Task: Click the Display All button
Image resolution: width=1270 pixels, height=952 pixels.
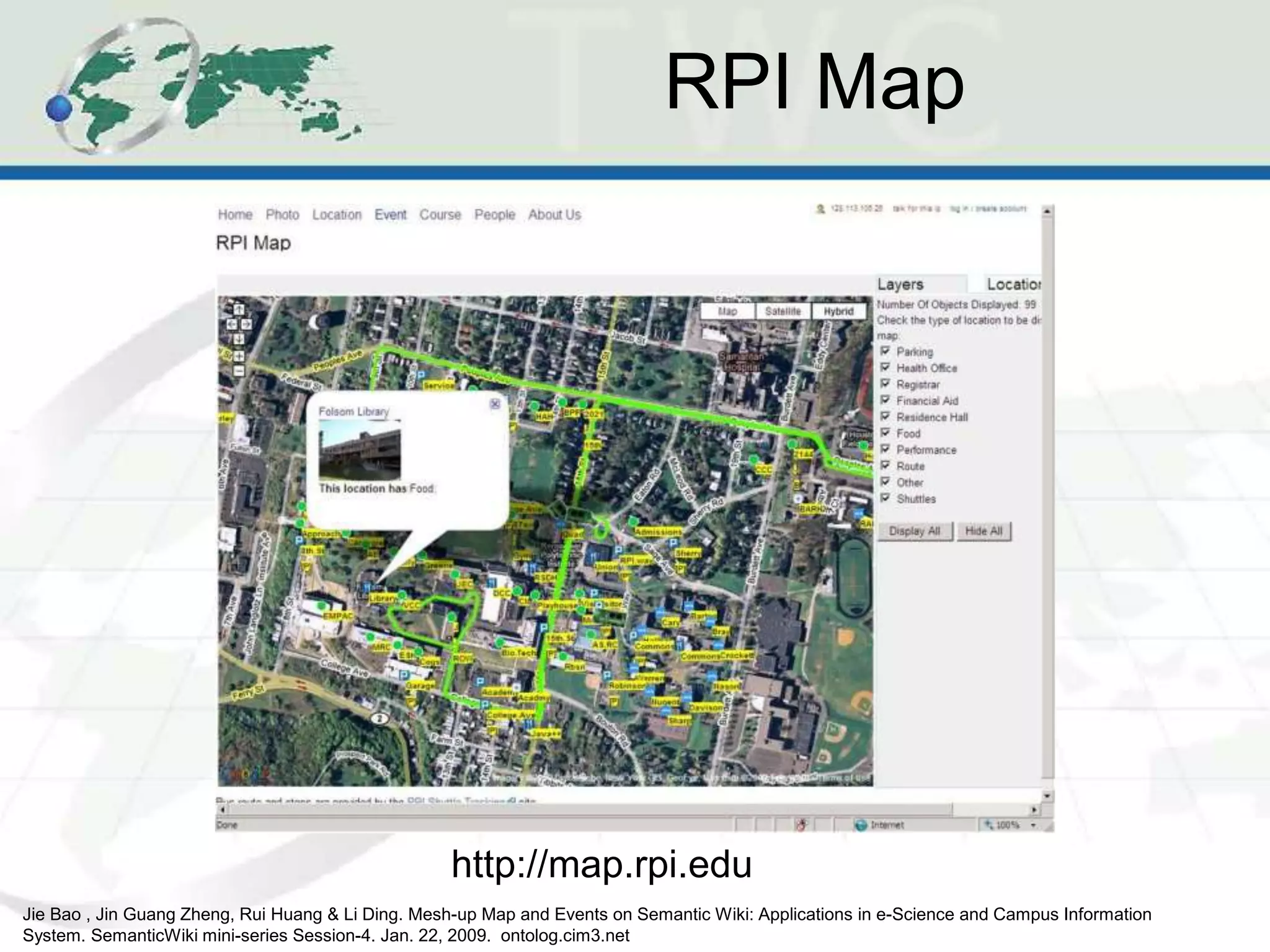Action: tap(915, 531)
